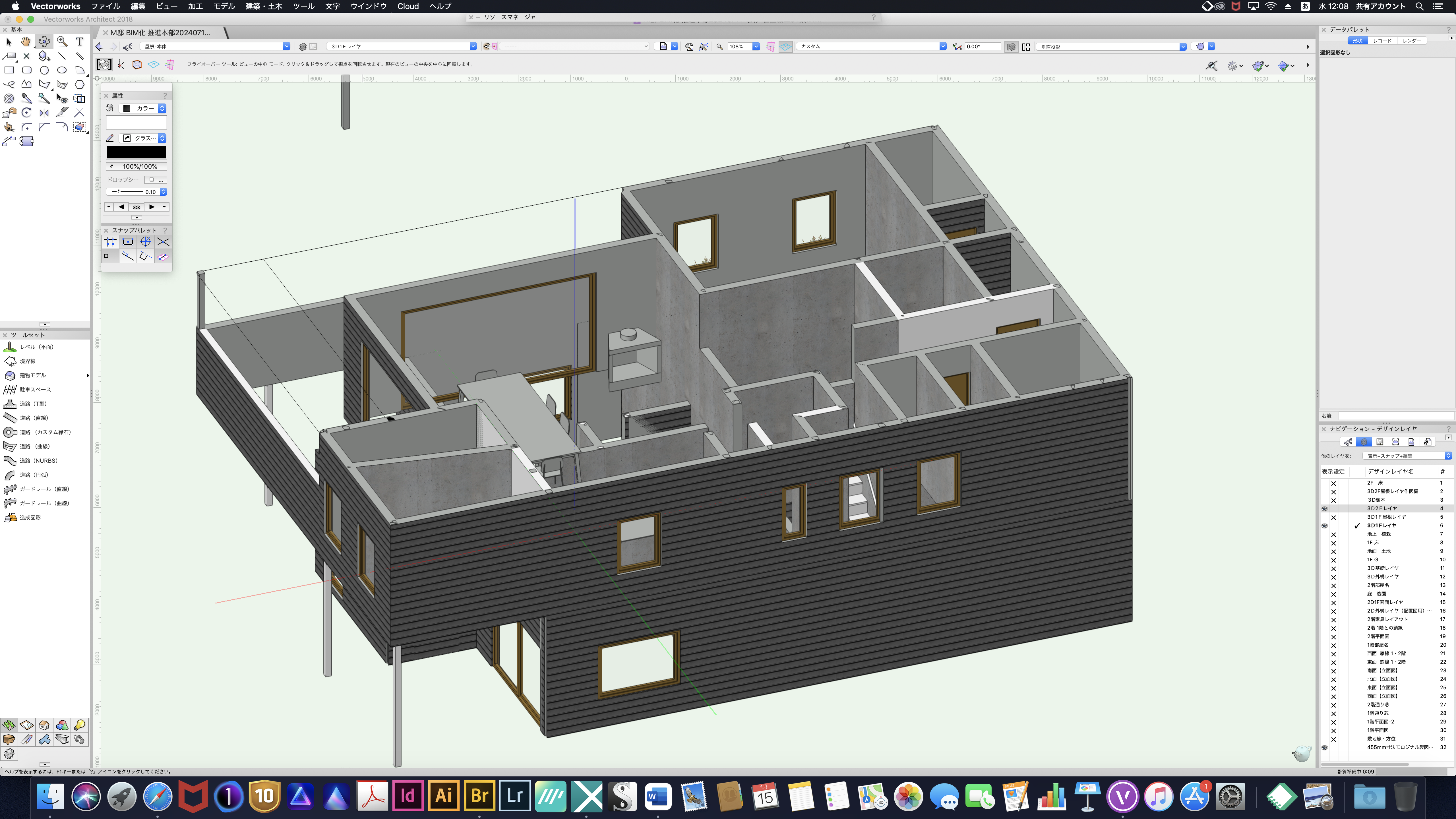
Task: Select the Eraser clip tool
Action: 80,127
